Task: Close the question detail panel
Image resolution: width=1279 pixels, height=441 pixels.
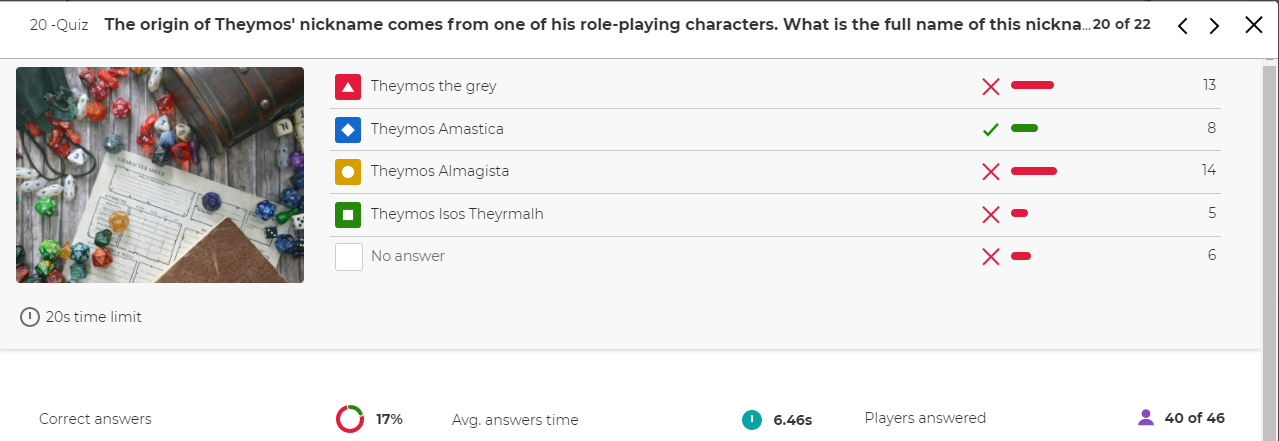Action: tap(1254, 25)
